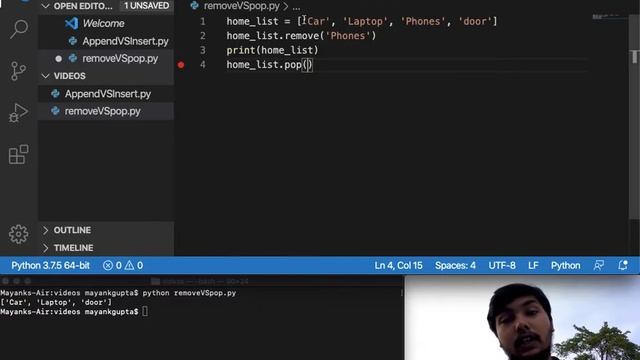Click line number 1 in gutter

[x=203, y=21]
